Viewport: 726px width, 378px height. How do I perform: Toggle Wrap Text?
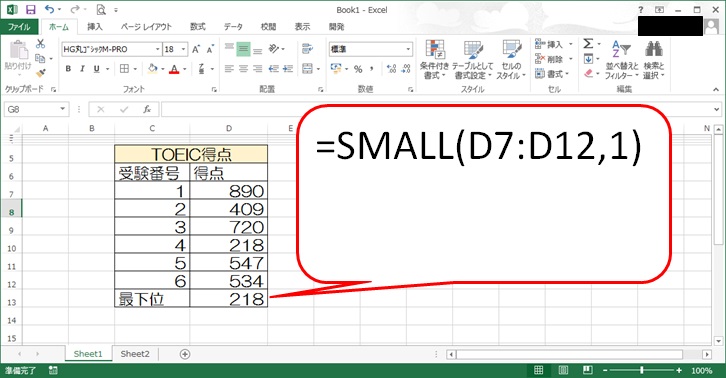click(x=307, y=49)
